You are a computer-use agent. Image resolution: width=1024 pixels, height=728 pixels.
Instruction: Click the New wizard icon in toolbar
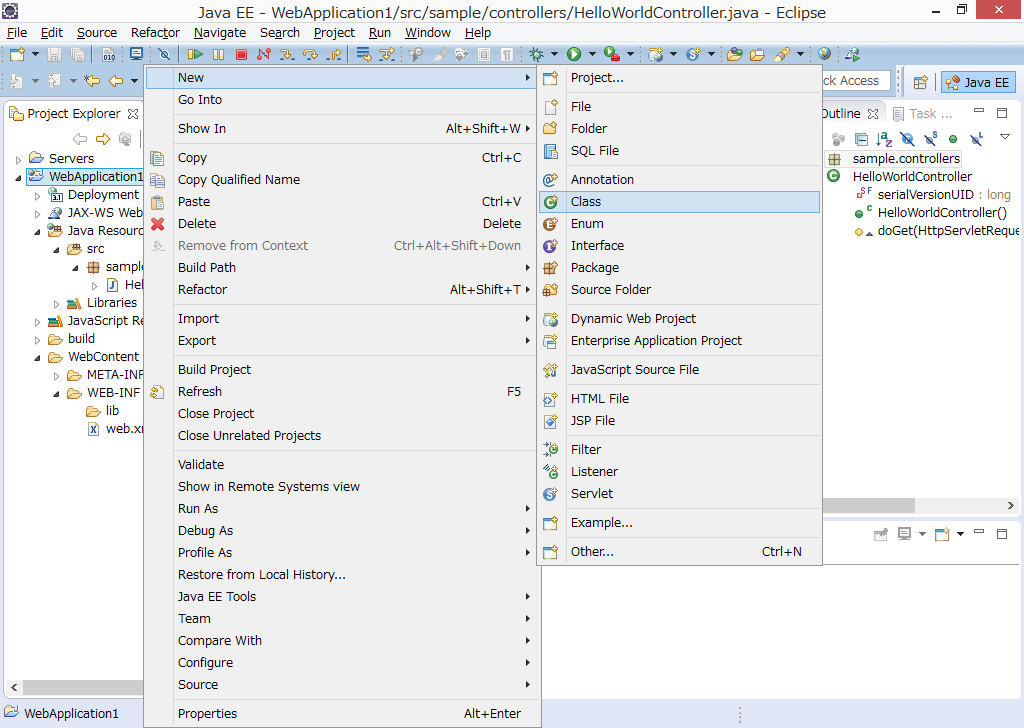17,54
